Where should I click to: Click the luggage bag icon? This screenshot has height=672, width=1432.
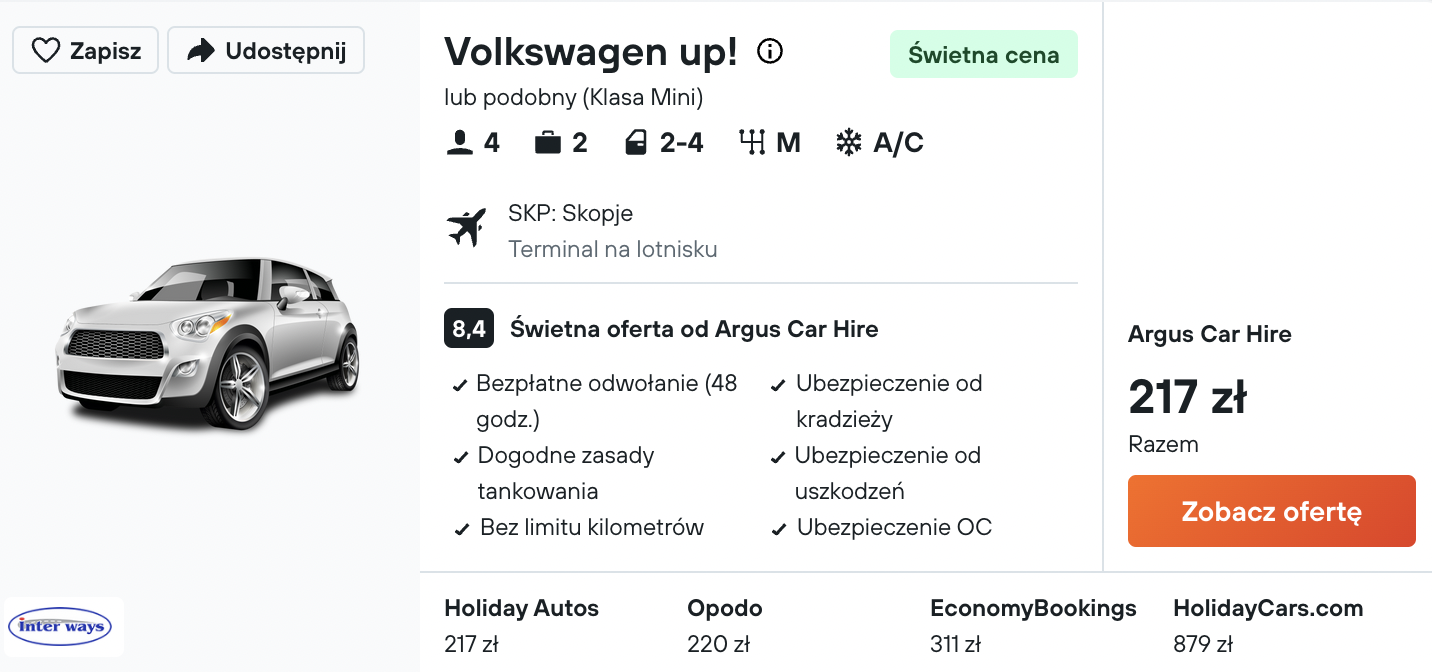tap(548, 144)
